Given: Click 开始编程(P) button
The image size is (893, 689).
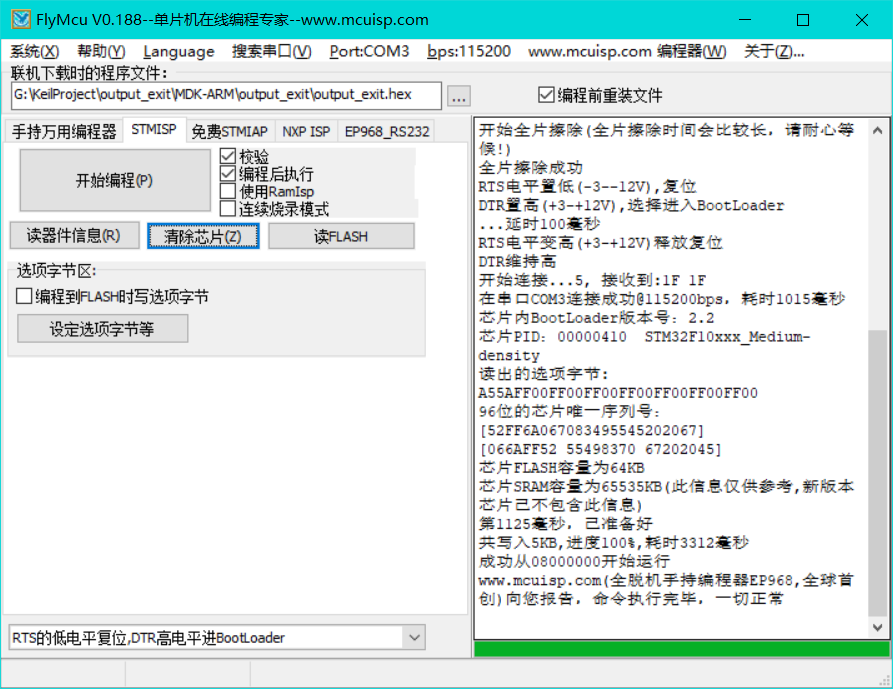Looking at the screenshot, I should 114,181.
